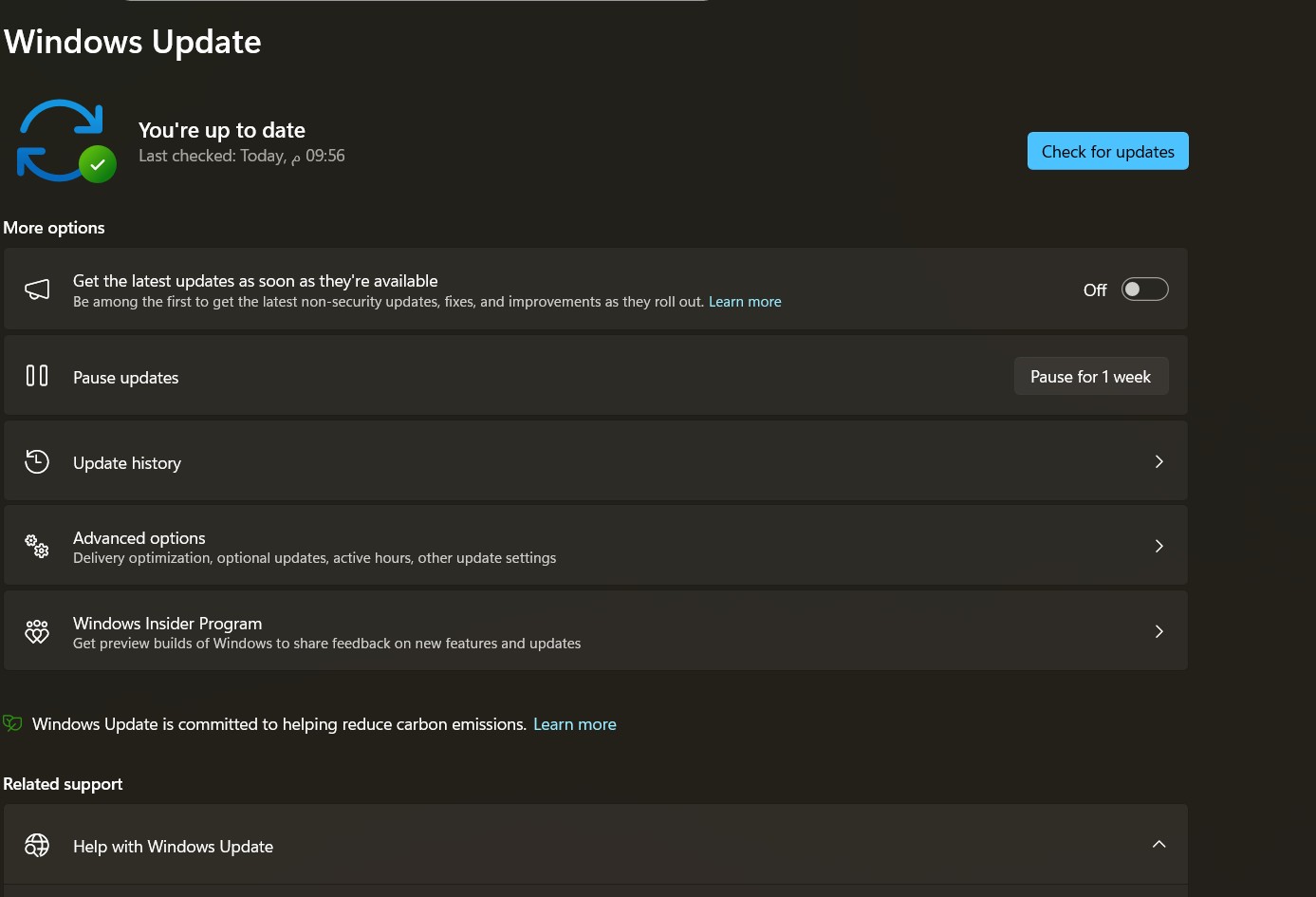Click the globe icon for Help with Windows Update

pyautogui.click(x=37, y=845)
